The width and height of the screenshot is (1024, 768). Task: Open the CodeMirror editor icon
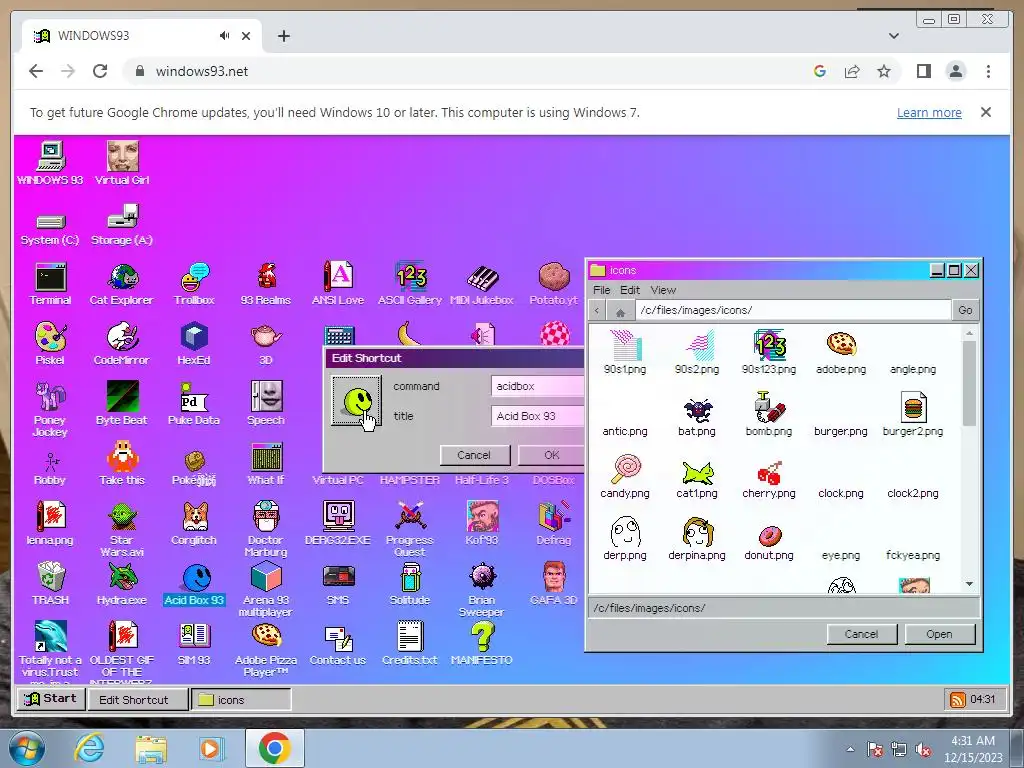pos(121,344)
